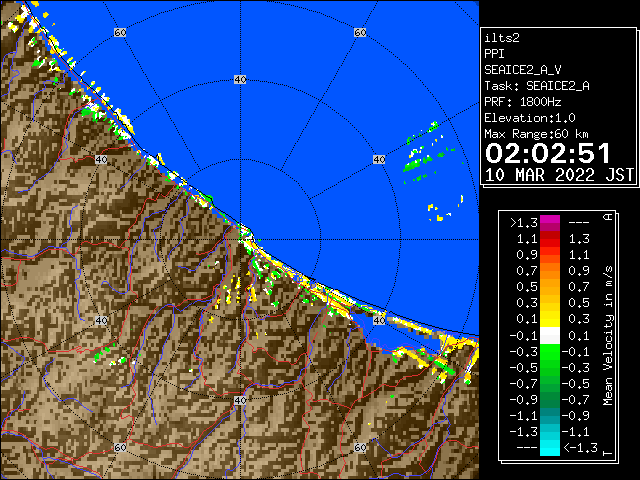Click the 'T' letter at legend bottom
The width and height of the screenshot is (640, 480).
coord(608,453)
